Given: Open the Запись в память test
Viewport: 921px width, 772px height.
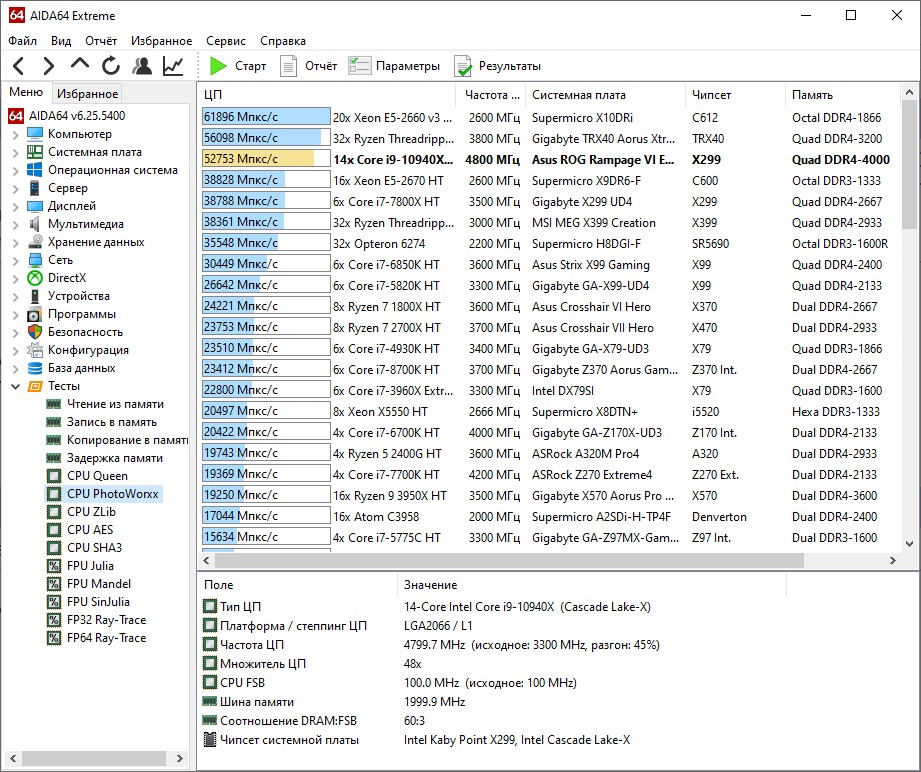Looking at the screenshot, I should point(112,422).
